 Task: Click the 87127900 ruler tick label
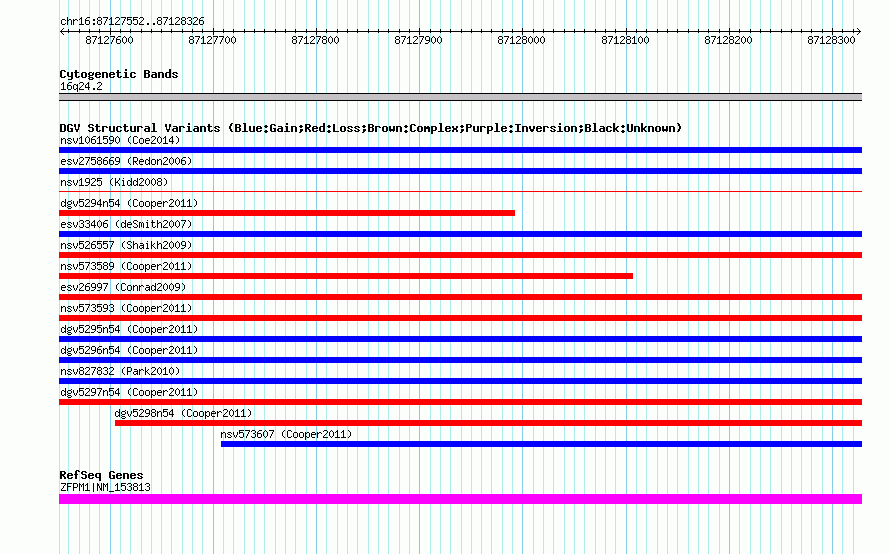pyautogui.click(x=418, y=40)
